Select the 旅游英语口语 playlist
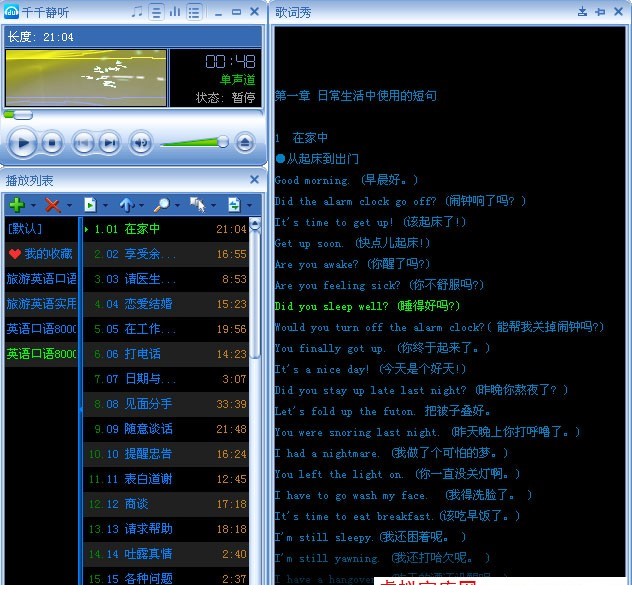 tap(42, 279)
